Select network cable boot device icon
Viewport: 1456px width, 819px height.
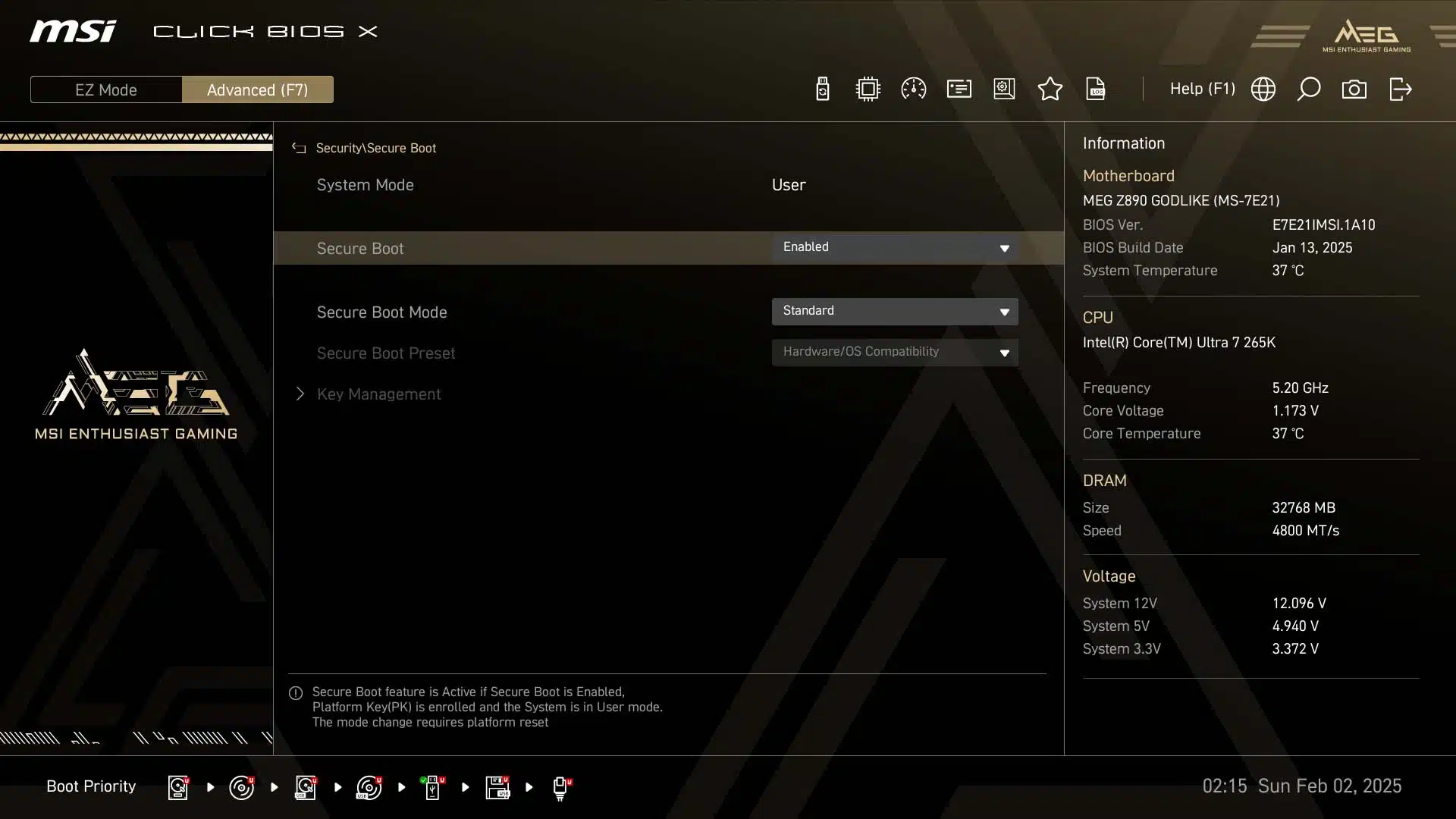pos(561,789)
